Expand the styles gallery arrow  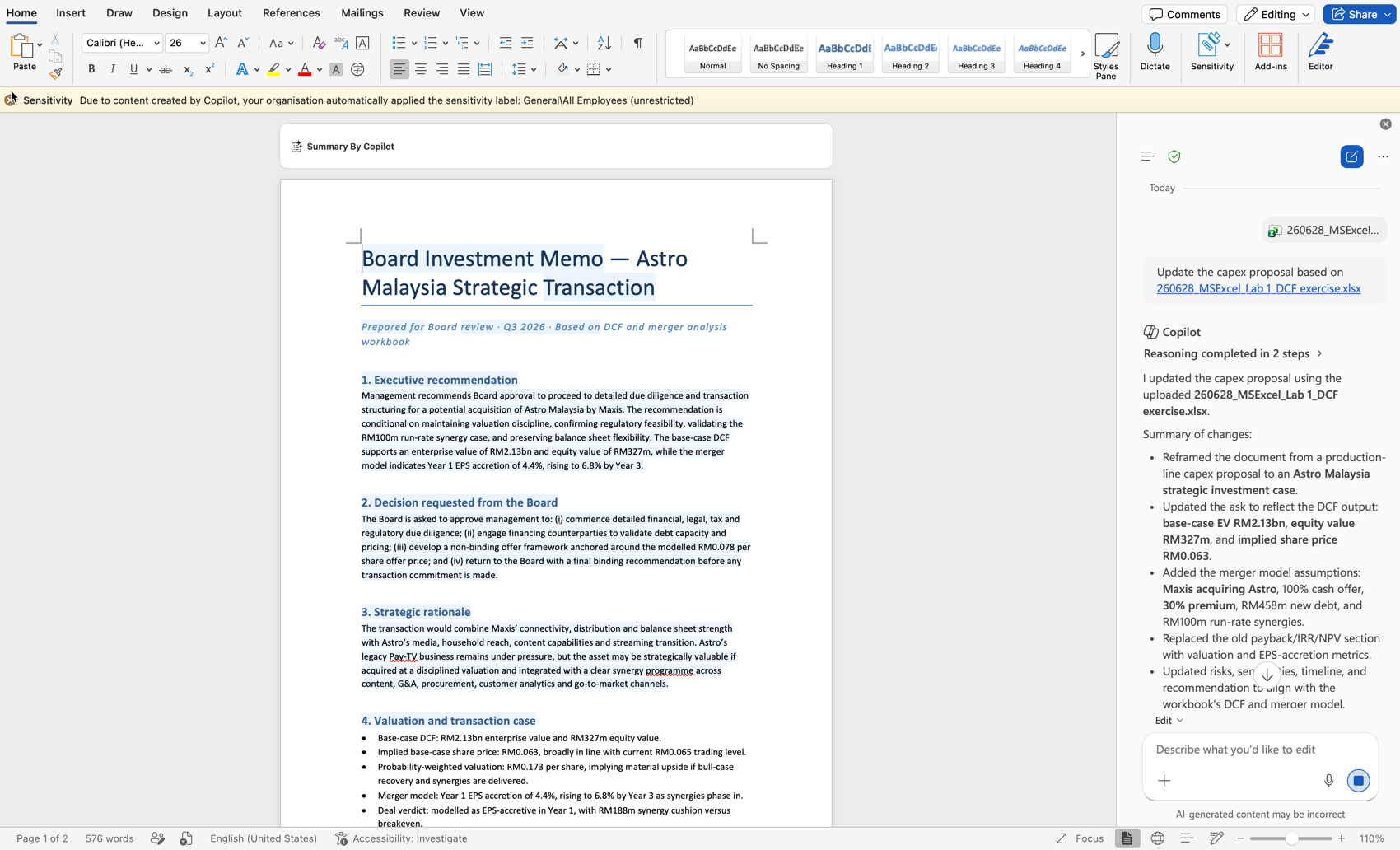[x=1083, y=54]
